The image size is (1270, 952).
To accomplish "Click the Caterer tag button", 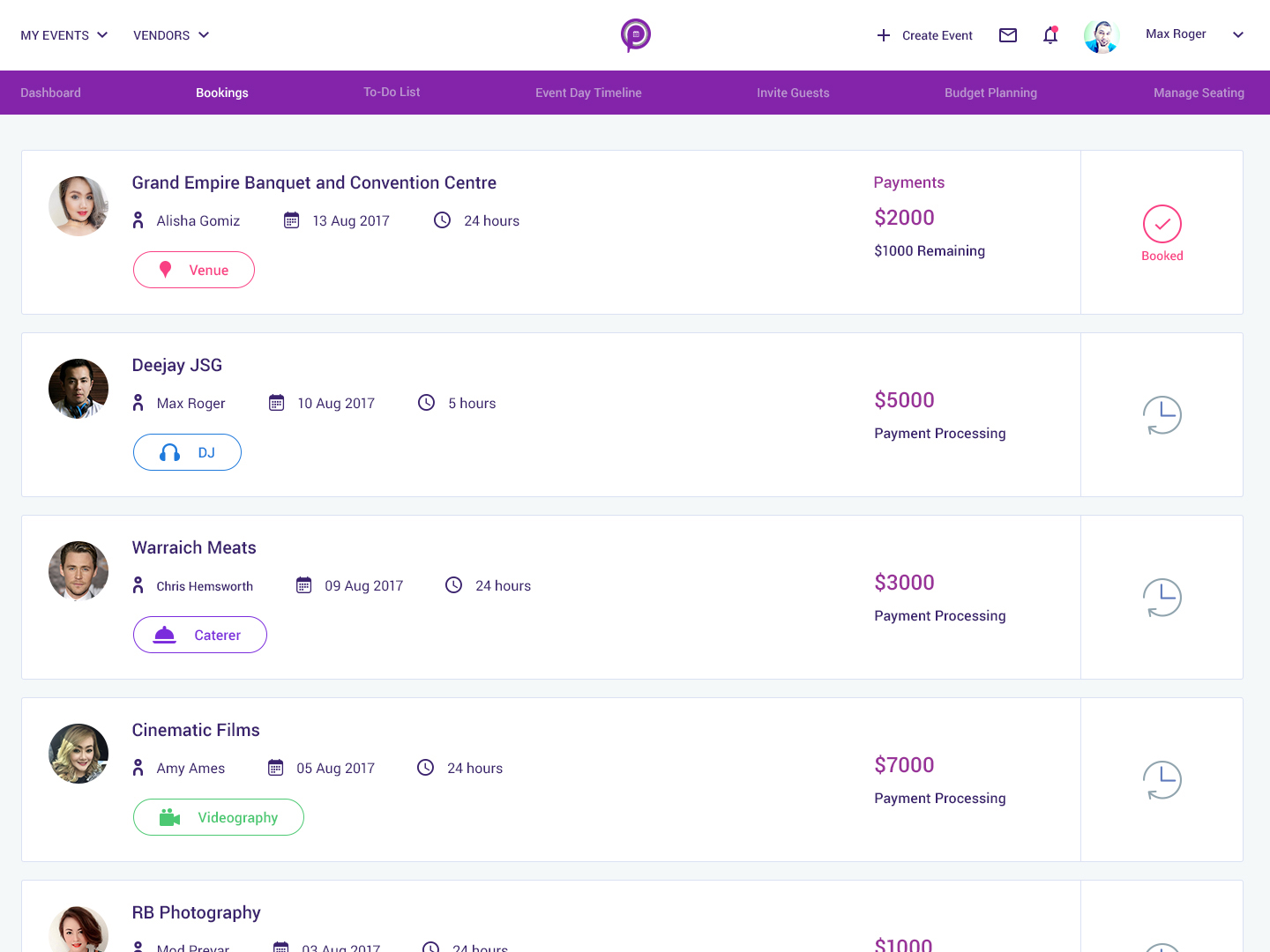I will [x=200, y=635].
